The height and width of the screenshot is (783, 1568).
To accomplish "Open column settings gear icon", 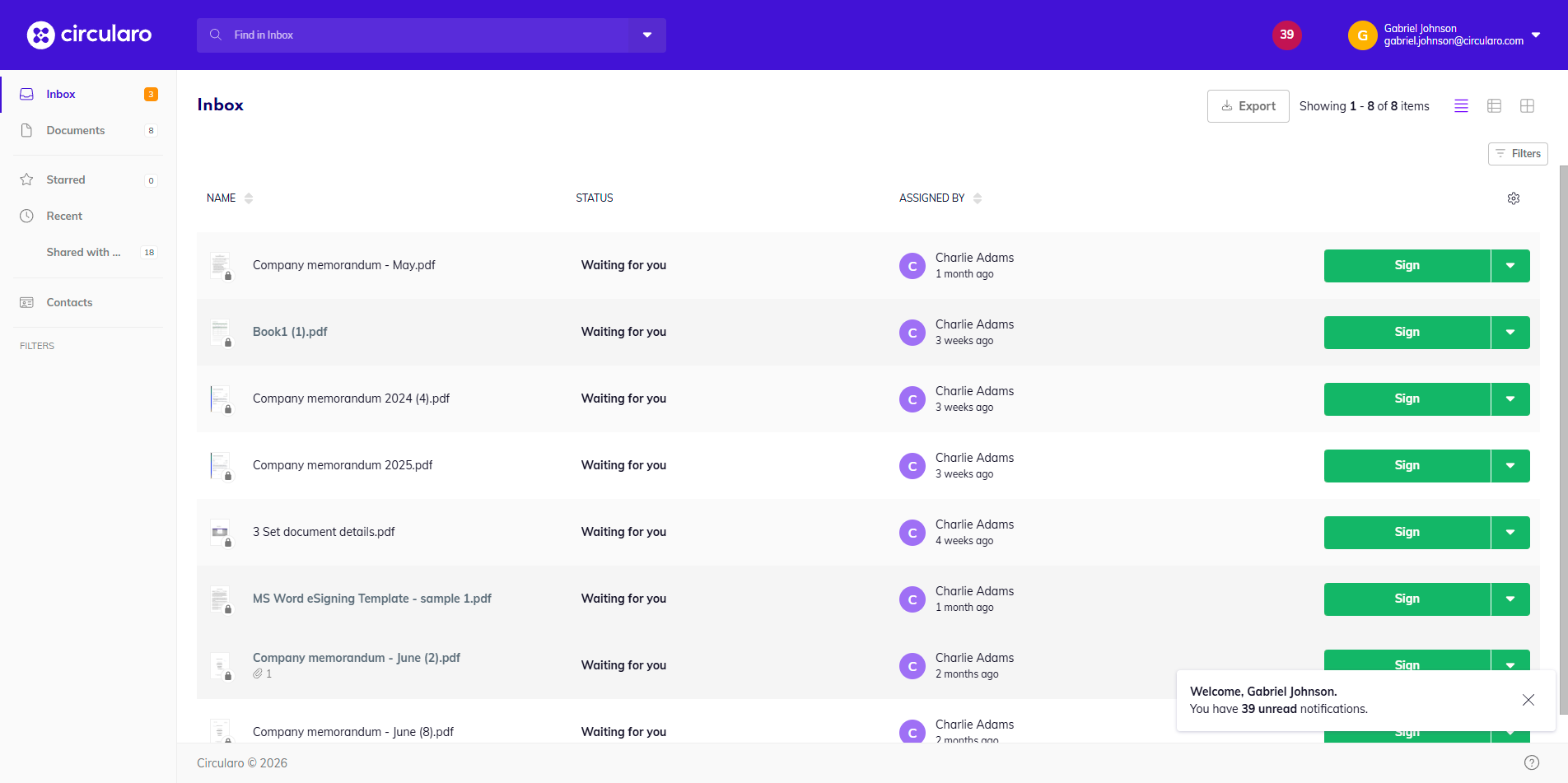I will click(x=1513, y=198).
